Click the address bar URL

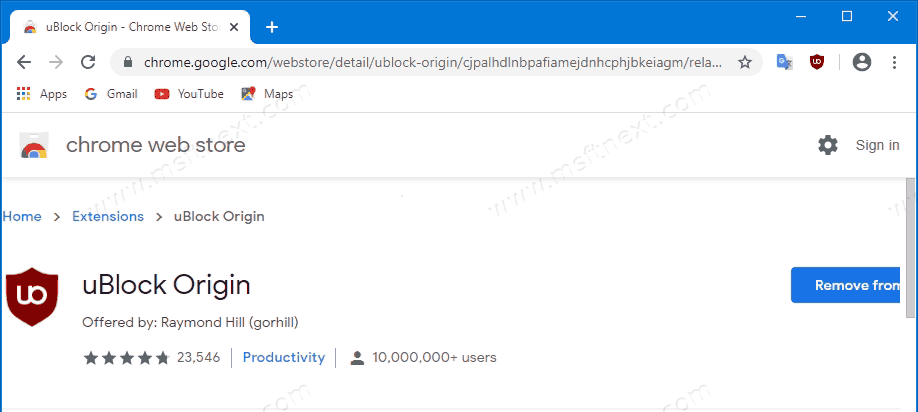[434, 62]
